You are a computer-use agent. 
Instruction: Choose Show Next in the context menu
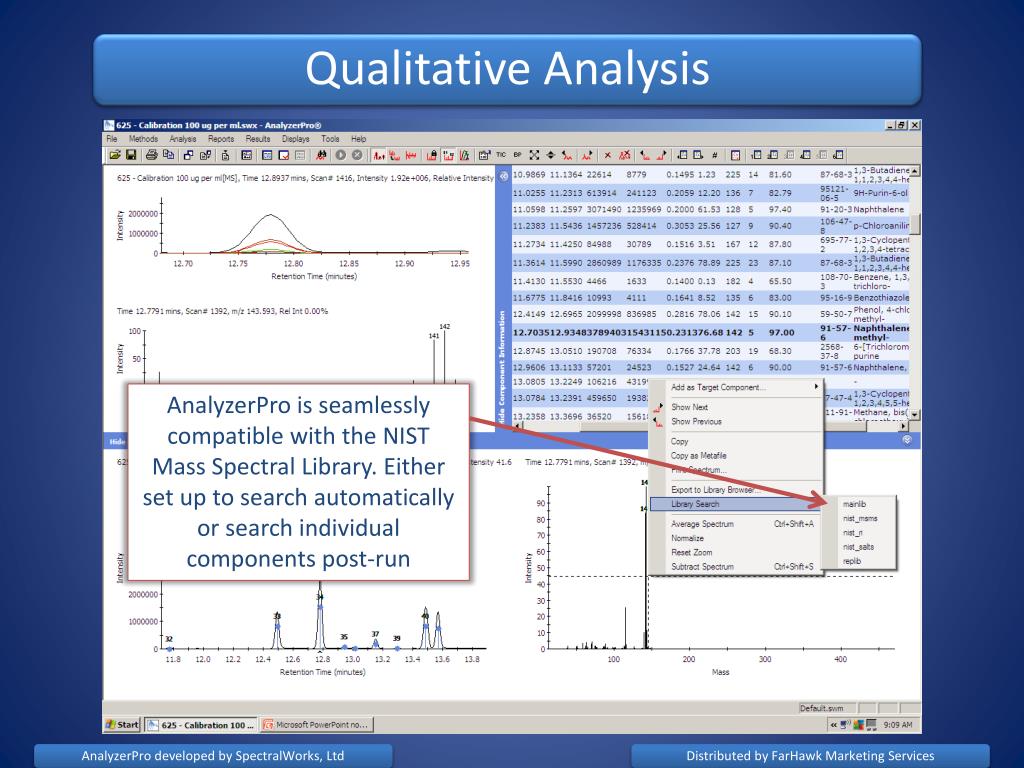coord(736,407)
